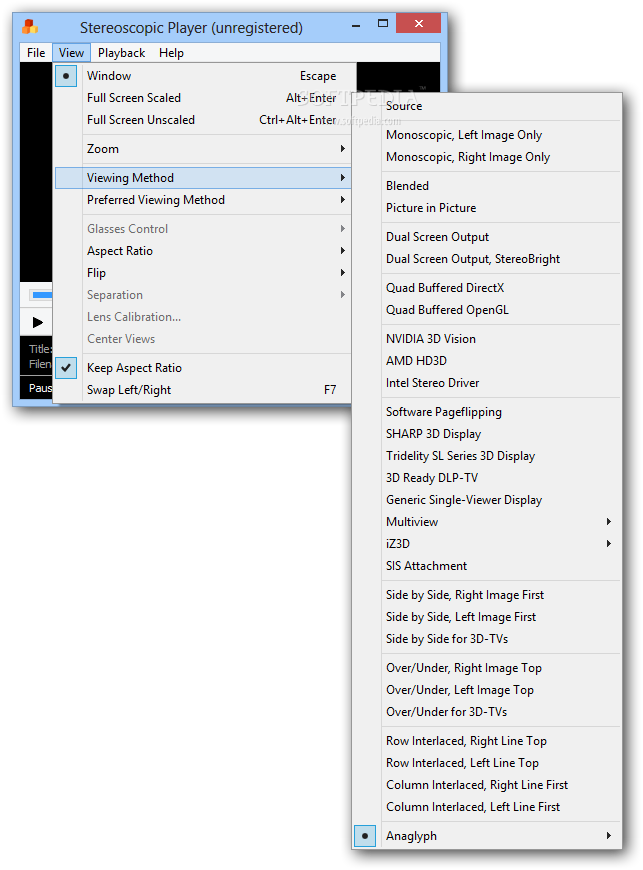Choose Side by Side, Left Image First
The width and height of the screenshot is (643, 870).
tap(487, 617)
